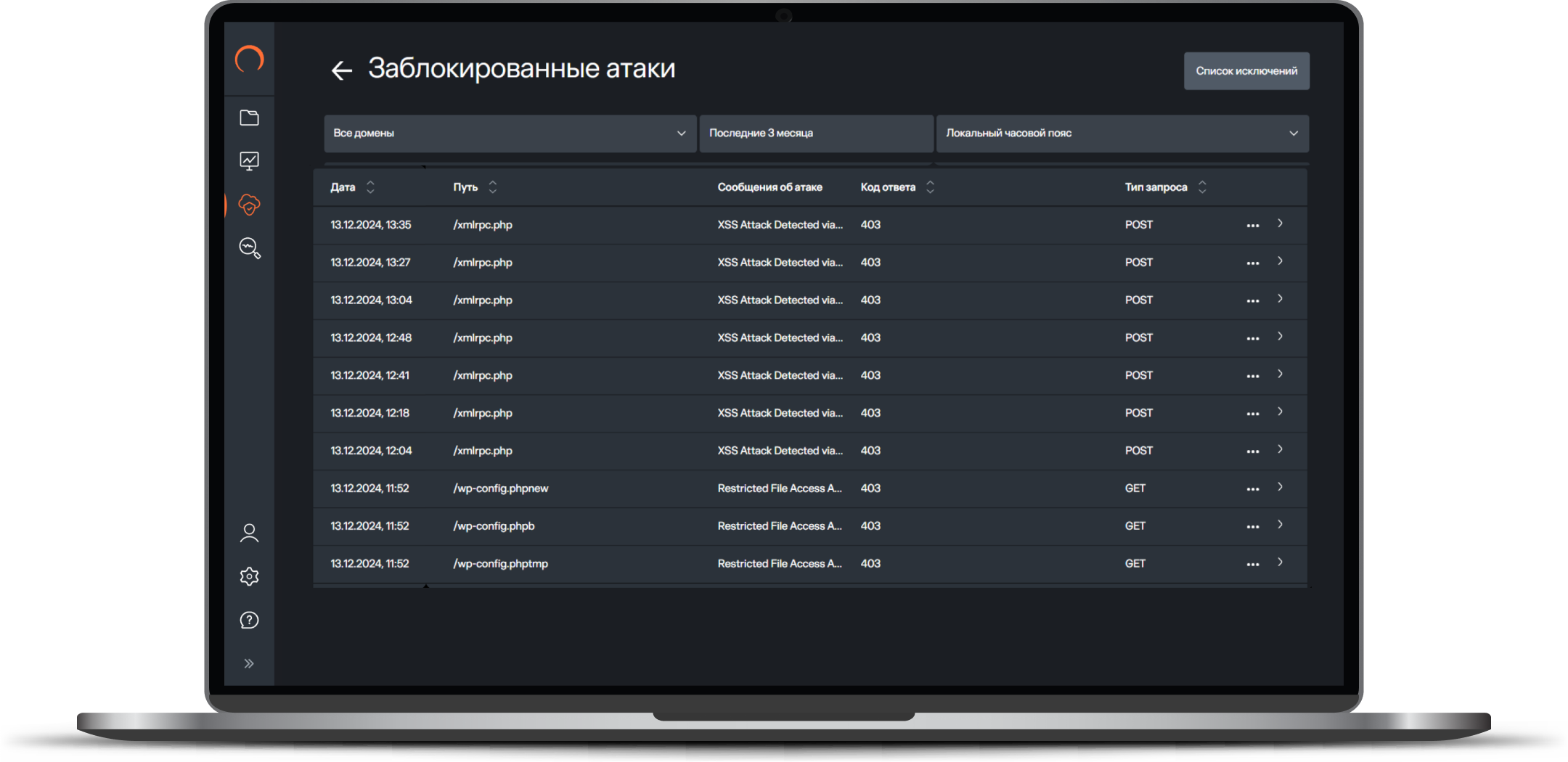The width and height of the screenshot is (1568, 762).
Task: Open the settings gear icon
Action: pyautogui.click(x=249, y=576)
